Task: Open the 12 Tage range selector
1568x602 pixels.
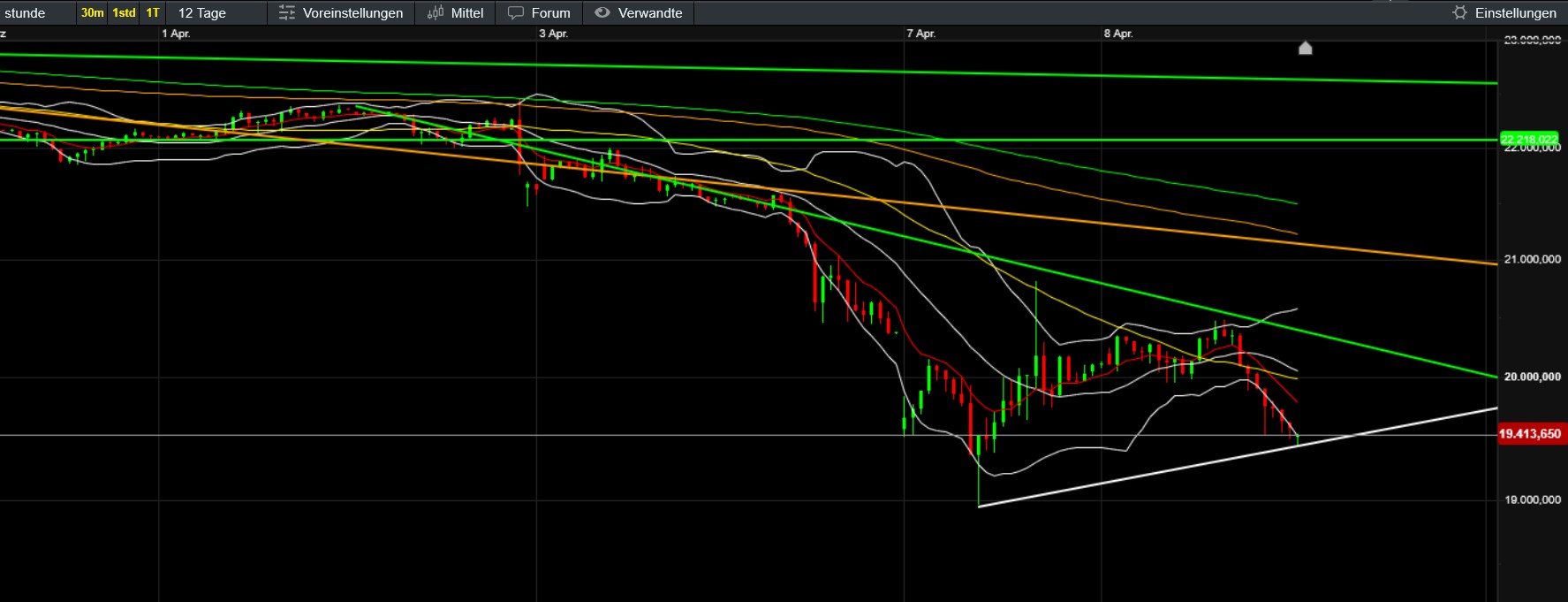Action: point(217,13)
